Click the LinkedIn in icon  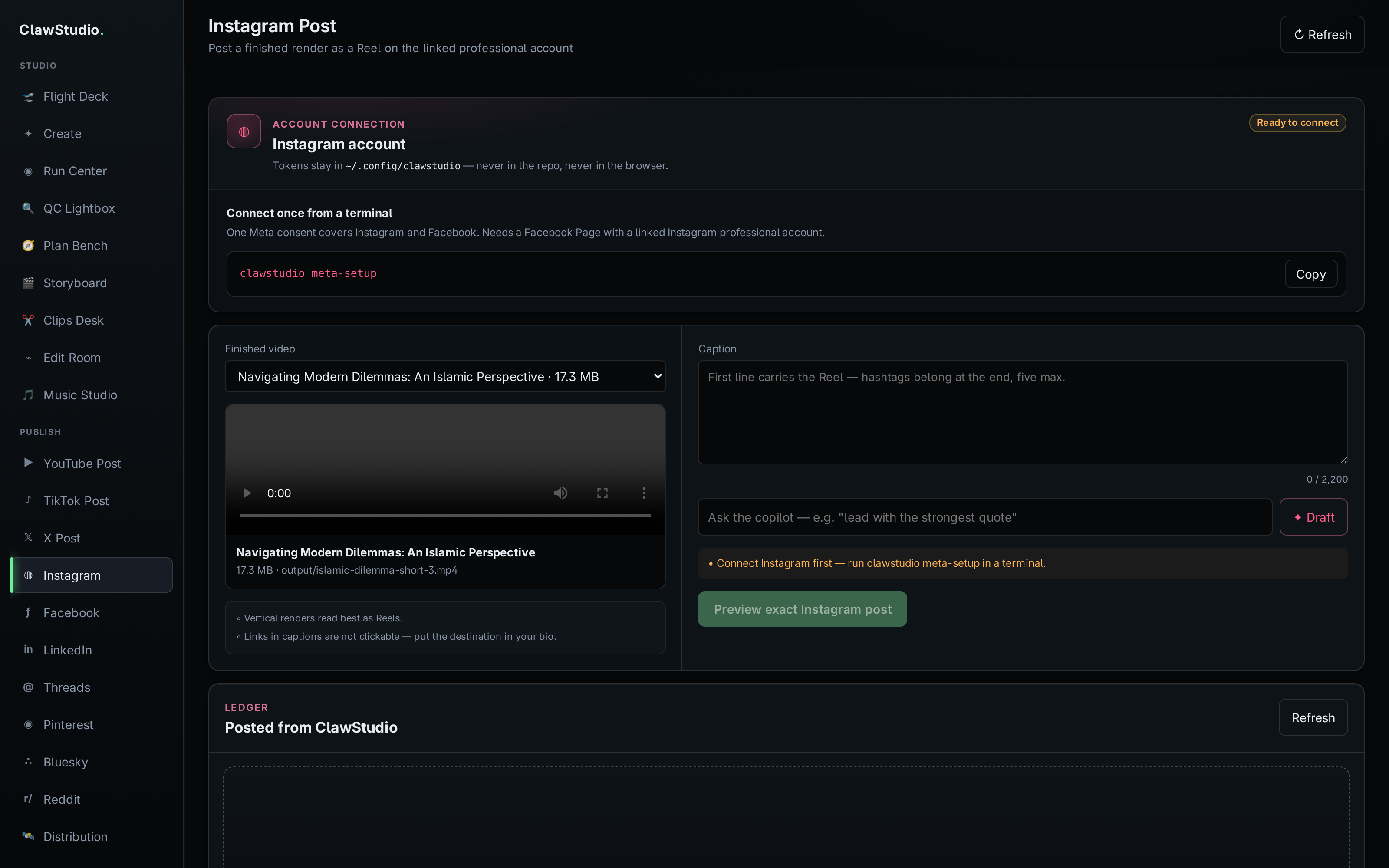click(x=28, y=649)
